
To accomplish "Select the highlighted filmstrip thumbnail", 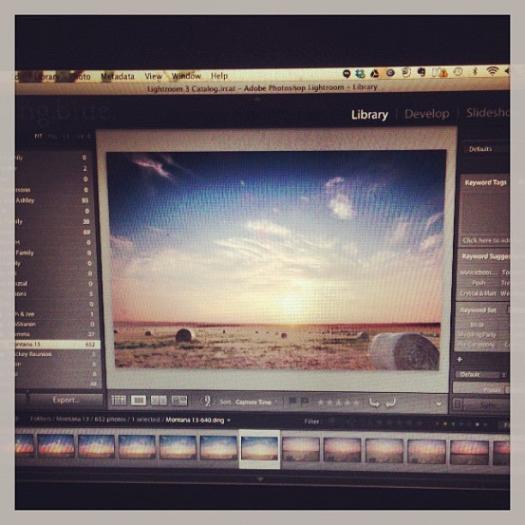I will (259, 449).
